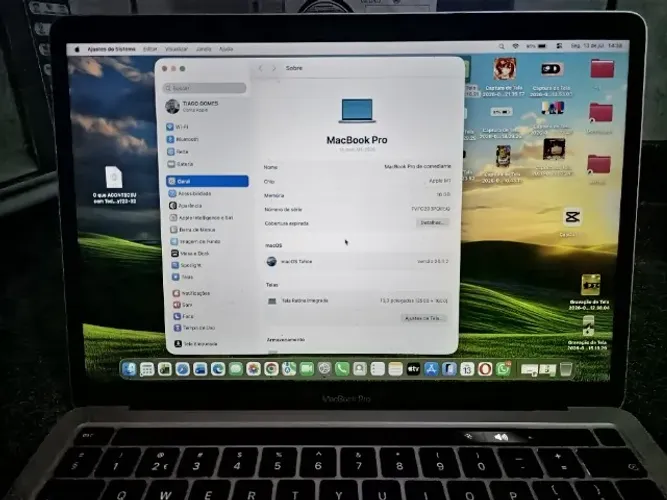This screenshot has width=667, height=500.
Task: Select Rede in the settings sidebar
Action: (x=178, y=151)
